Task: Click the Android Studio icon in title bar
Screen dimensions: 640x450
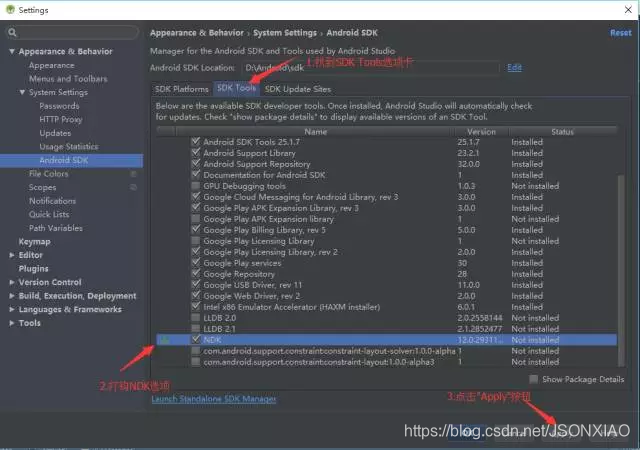Action: click(x=10, y=9)
